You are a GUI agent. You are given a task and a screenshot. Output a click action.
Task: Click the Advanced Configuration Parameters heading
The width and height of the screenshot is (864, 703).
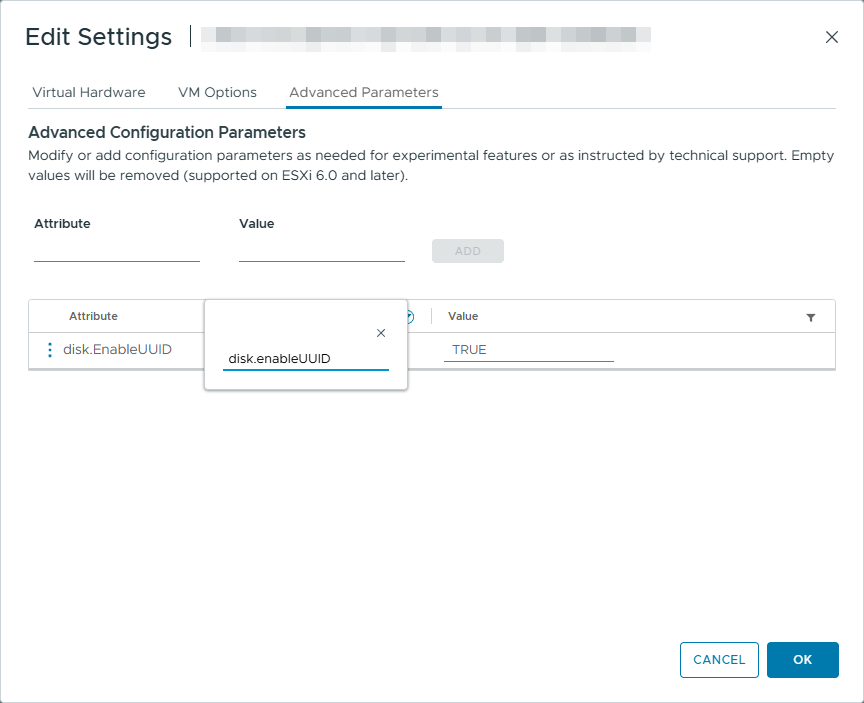(167, 132)
